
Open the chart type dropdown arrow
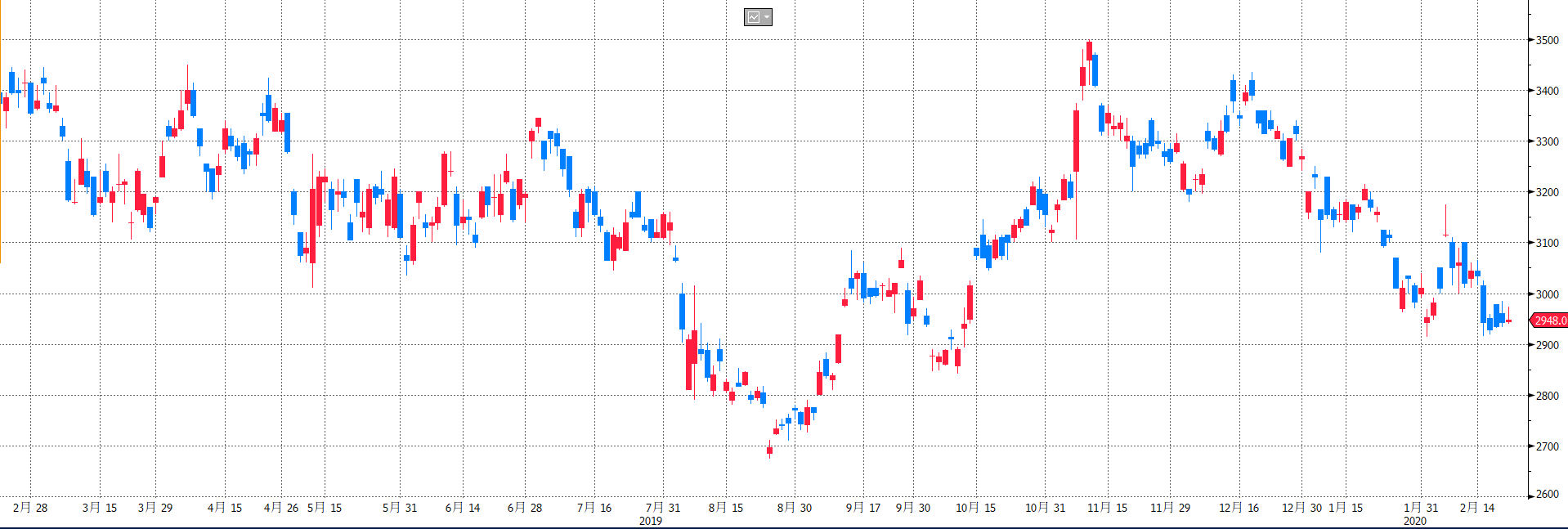click(x=766, y=17)
